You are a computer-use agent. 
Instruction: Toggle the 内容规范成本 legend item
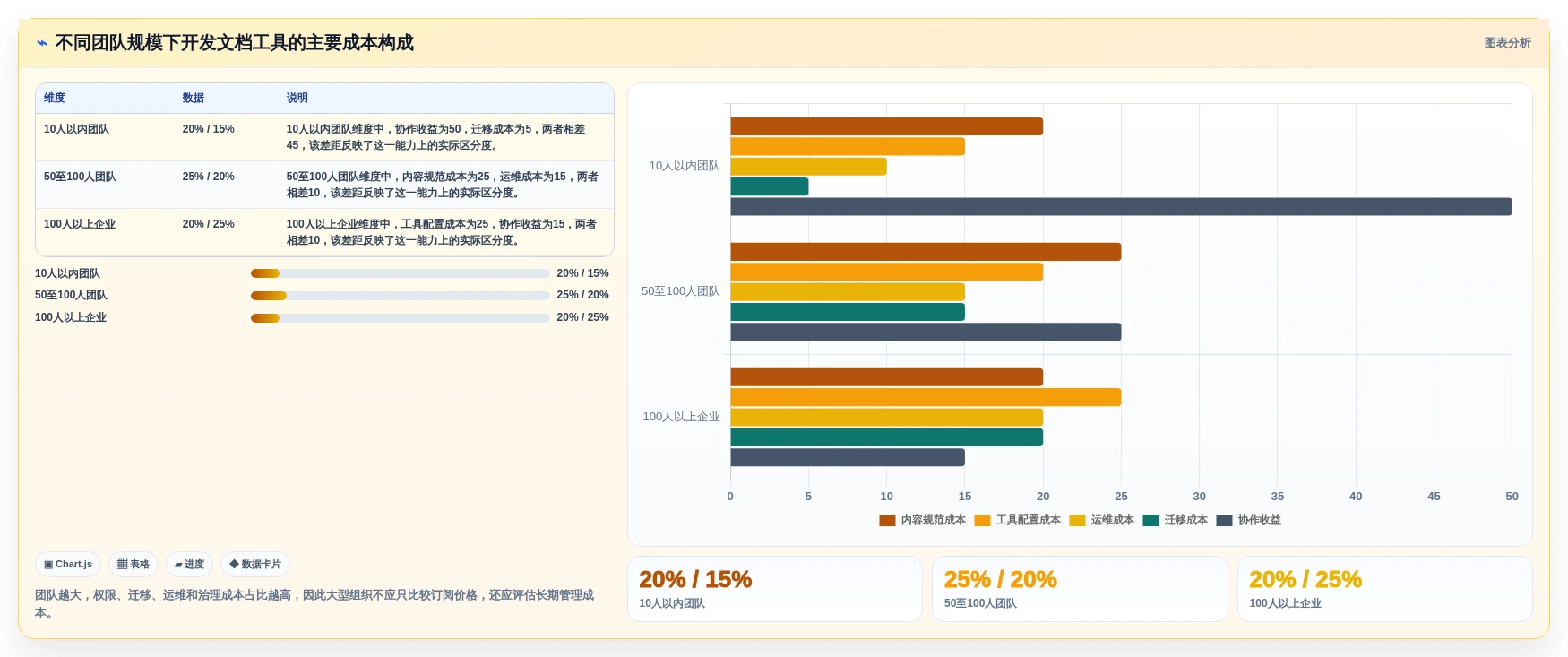pos(923,520)
